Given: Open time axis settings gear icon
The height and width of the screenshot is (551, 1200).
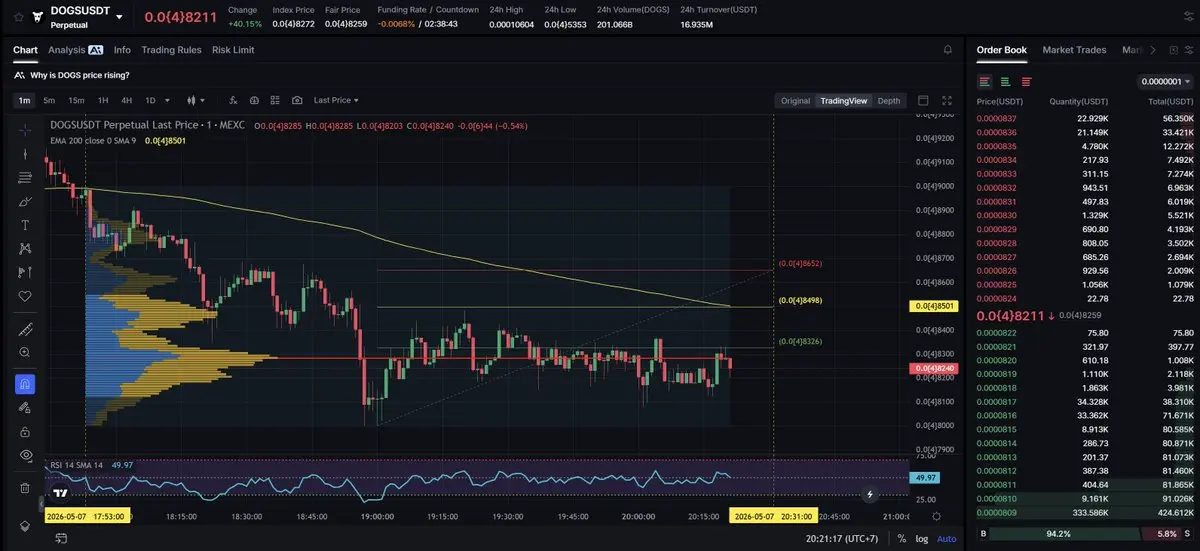Looking at the screenshot, I should click(x=936, y=516).
